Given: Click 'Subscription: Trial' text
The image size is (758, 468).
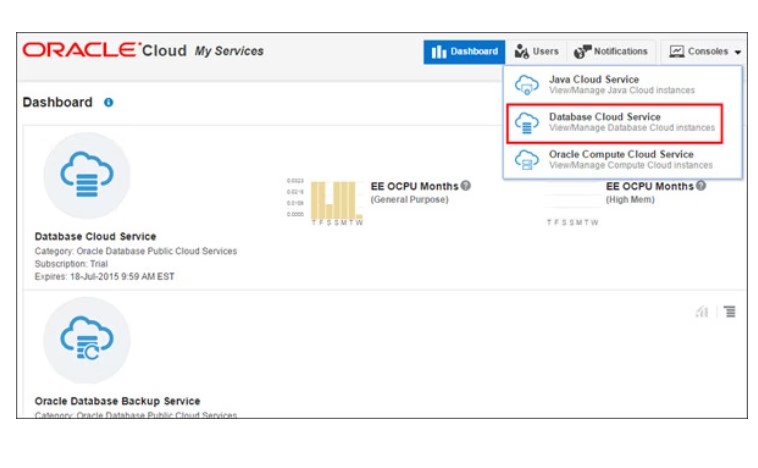Looking at the screenshot, I should [x=71, y=264].
